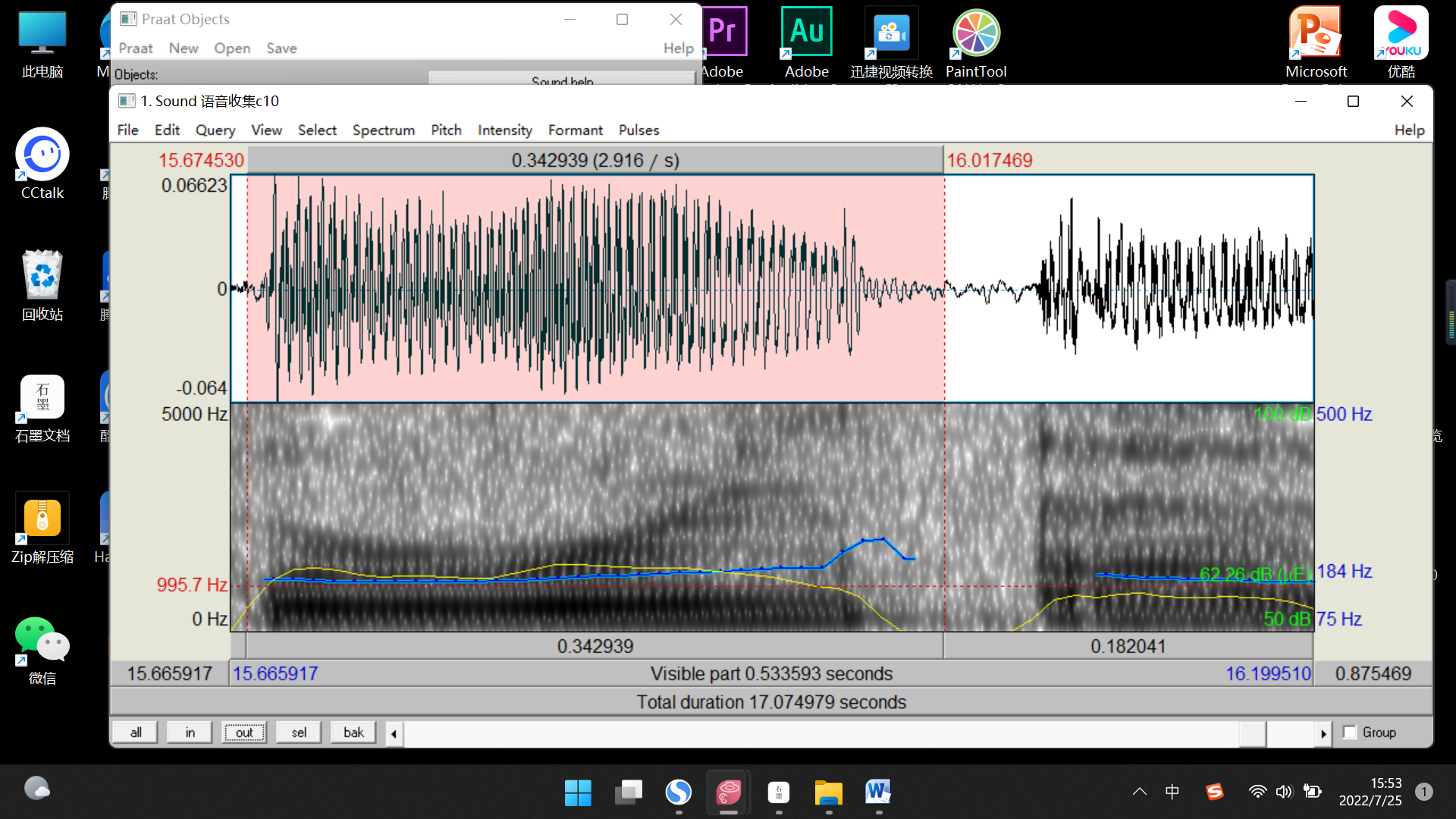Open the Formant menu
1456x819 pixels.
[x=575, y=130]
